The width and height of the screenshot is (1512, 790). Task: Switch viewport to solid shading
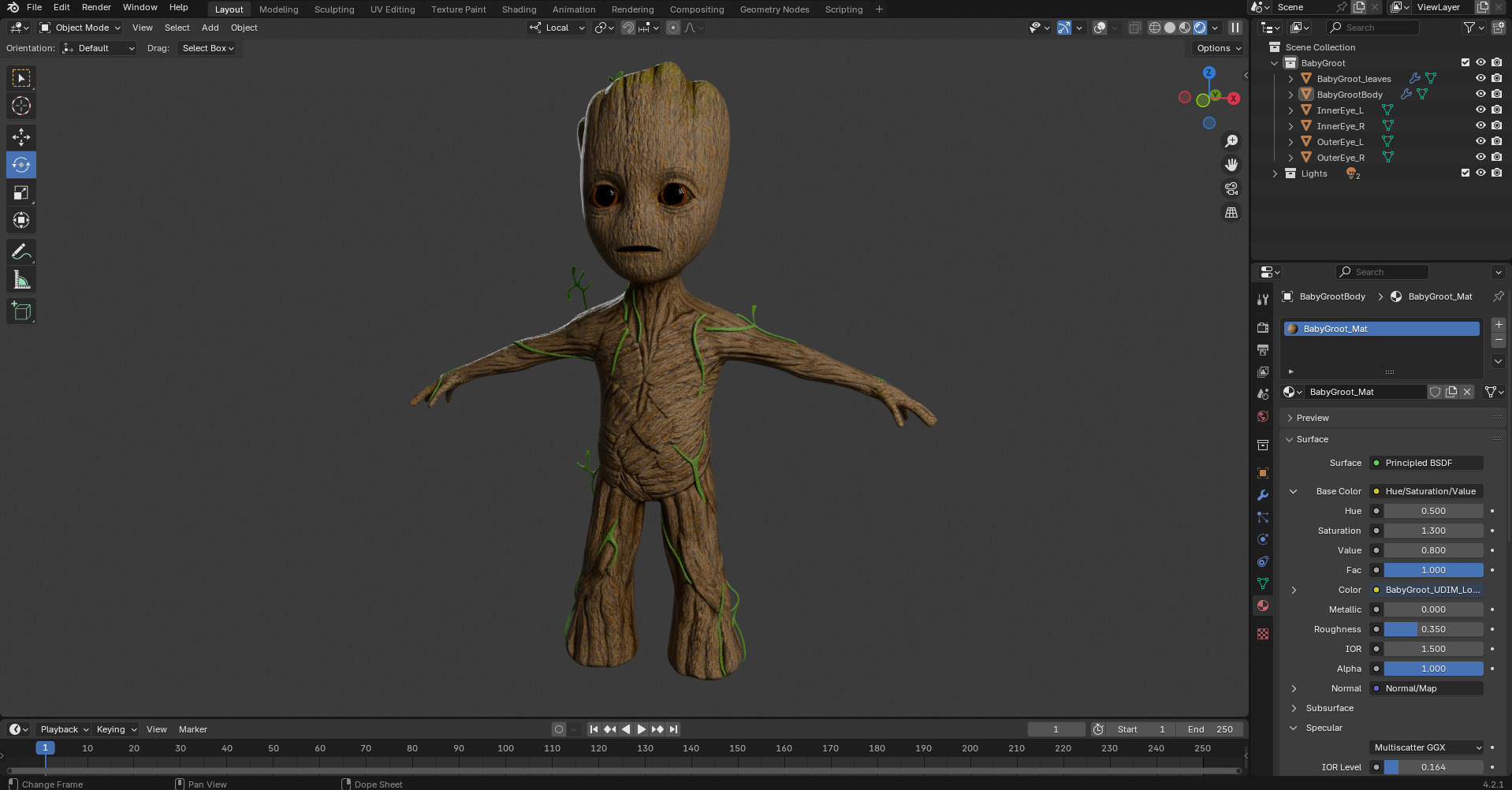click(1170, 28)
